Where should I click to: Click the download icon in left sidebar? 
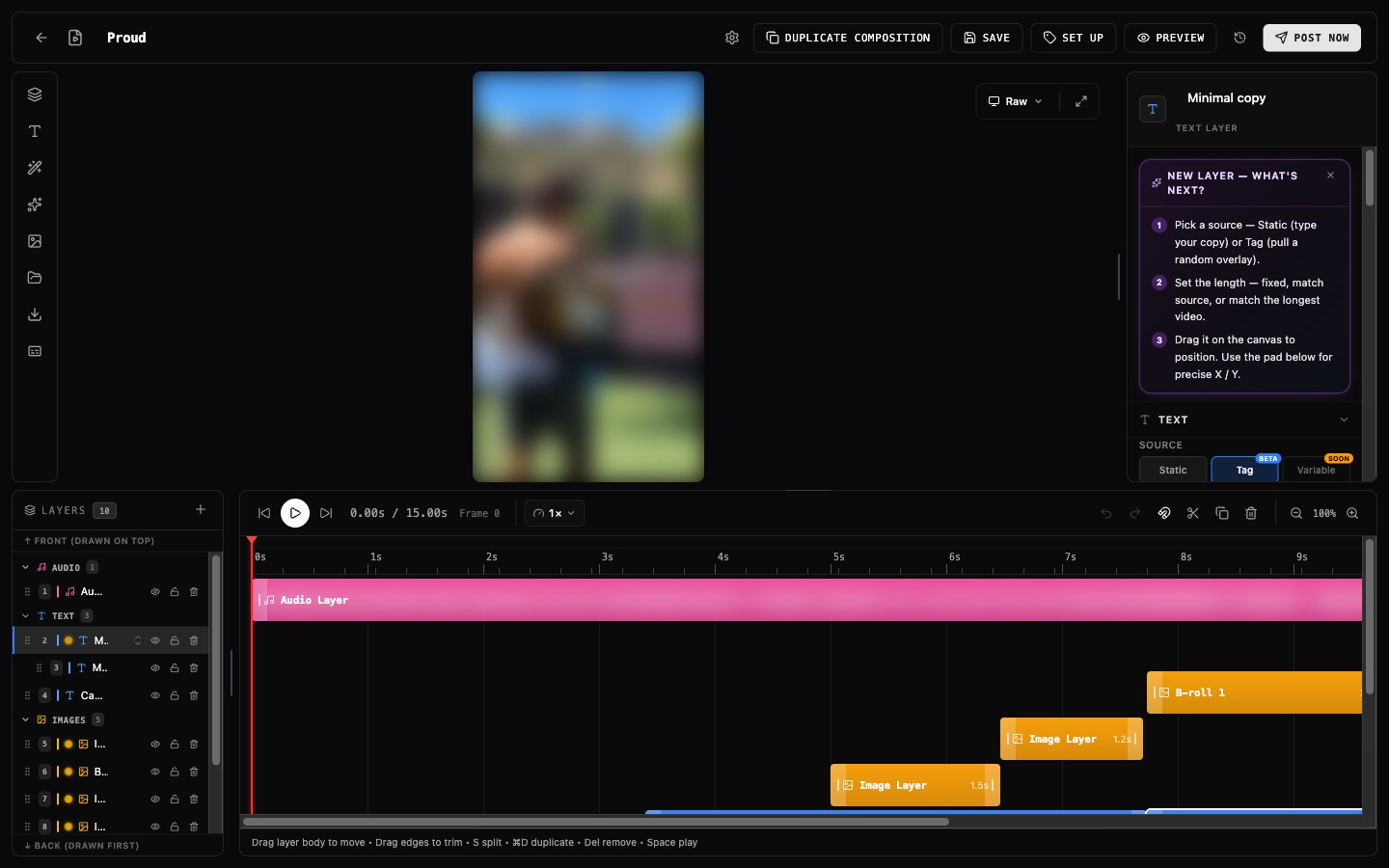click(35, 314)
